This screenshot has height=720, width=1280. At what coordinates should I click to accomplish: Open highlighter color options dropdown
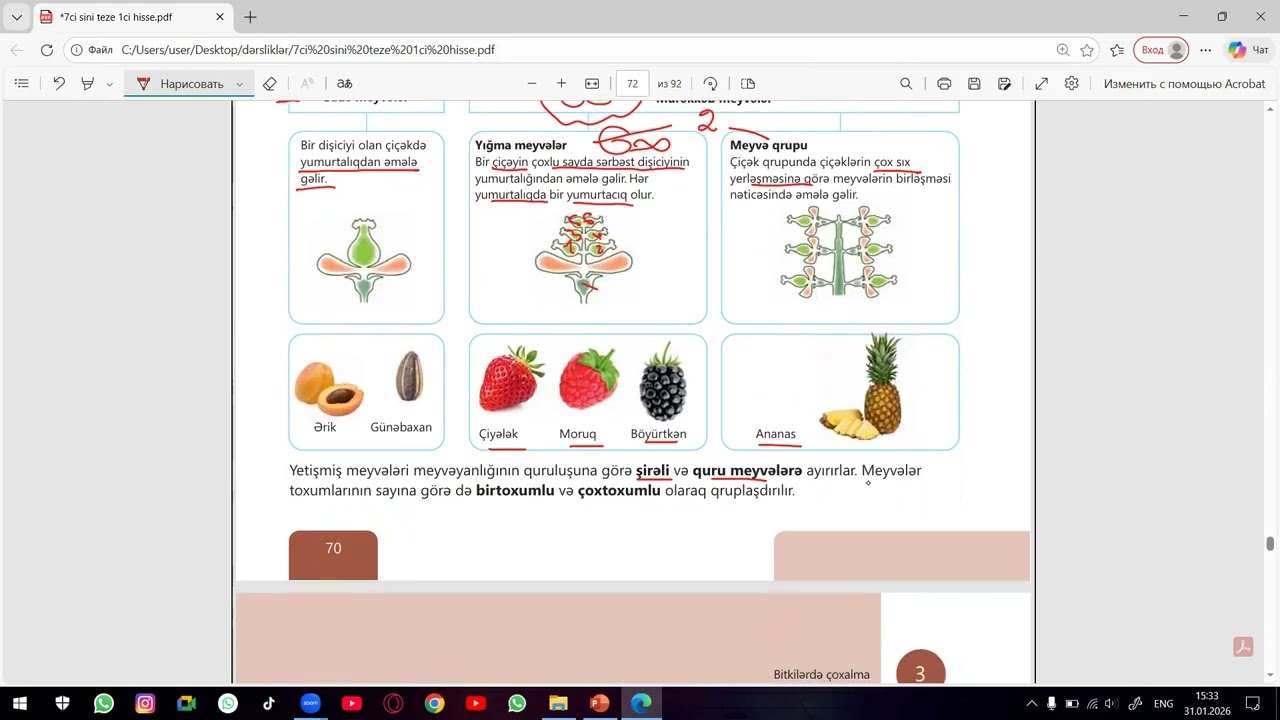[110, 84]
